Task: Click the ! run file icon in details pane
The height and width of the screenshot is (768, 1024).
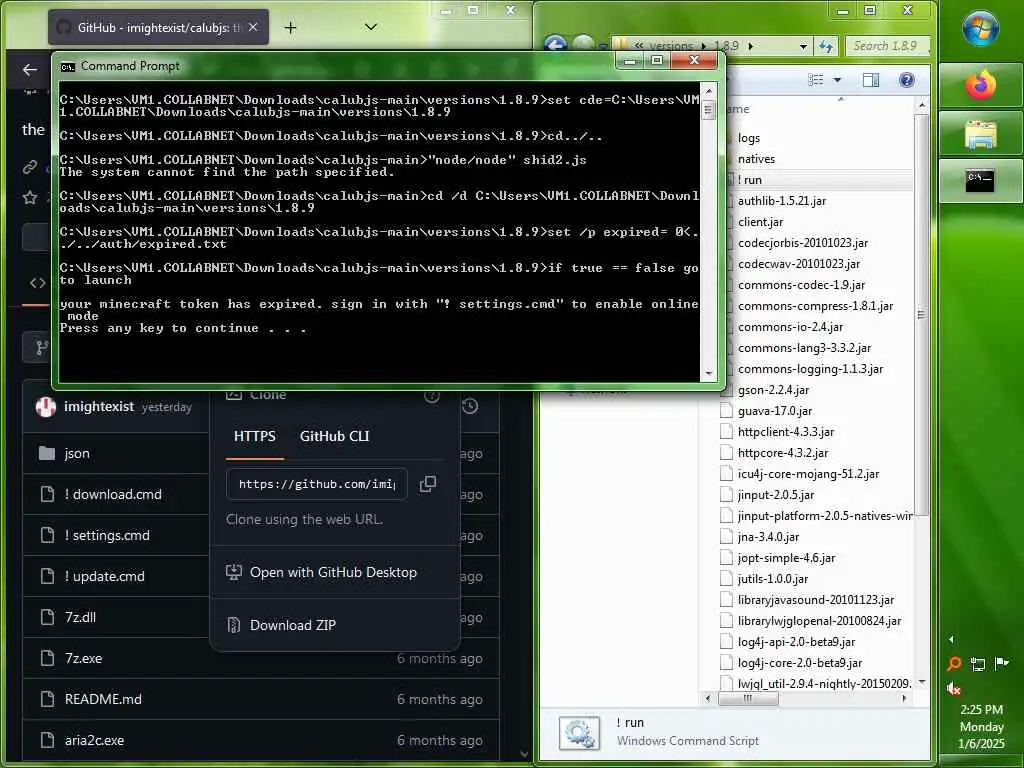Action: [x=579, y=733]
